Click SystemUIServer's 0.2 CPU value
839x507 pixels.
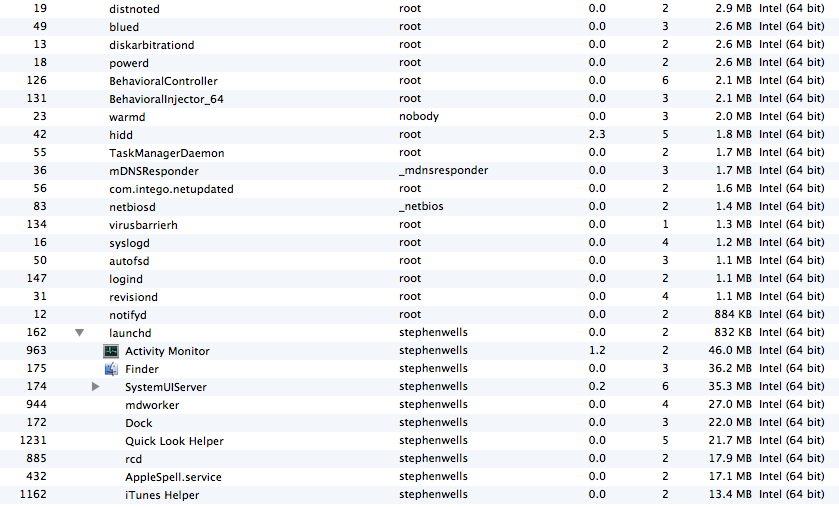click(597, 386)
